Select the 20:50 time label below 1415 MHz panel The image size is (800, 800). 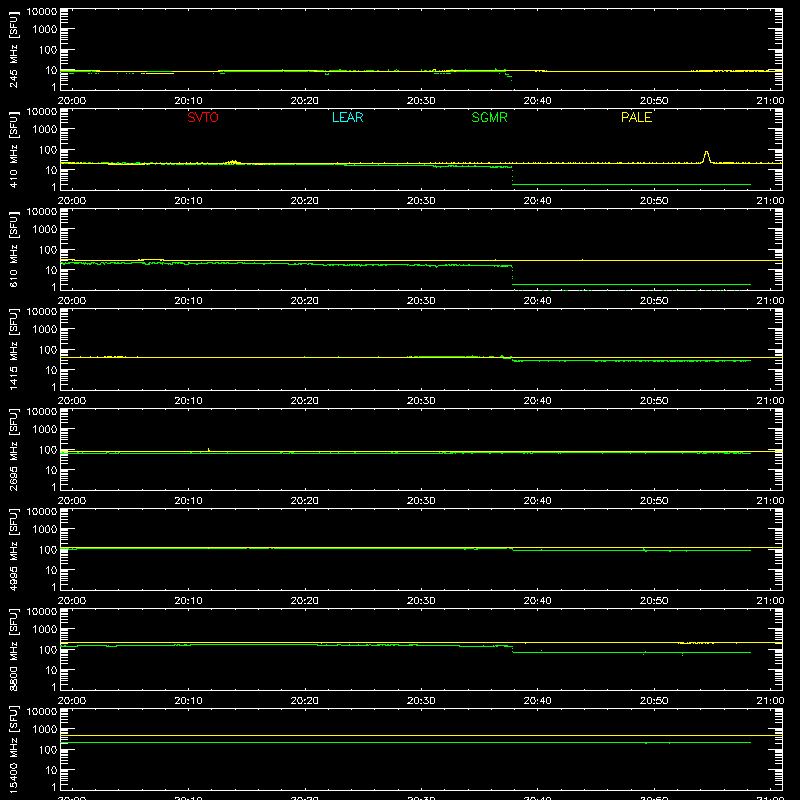pyautogui.click(x=654, y=401)
